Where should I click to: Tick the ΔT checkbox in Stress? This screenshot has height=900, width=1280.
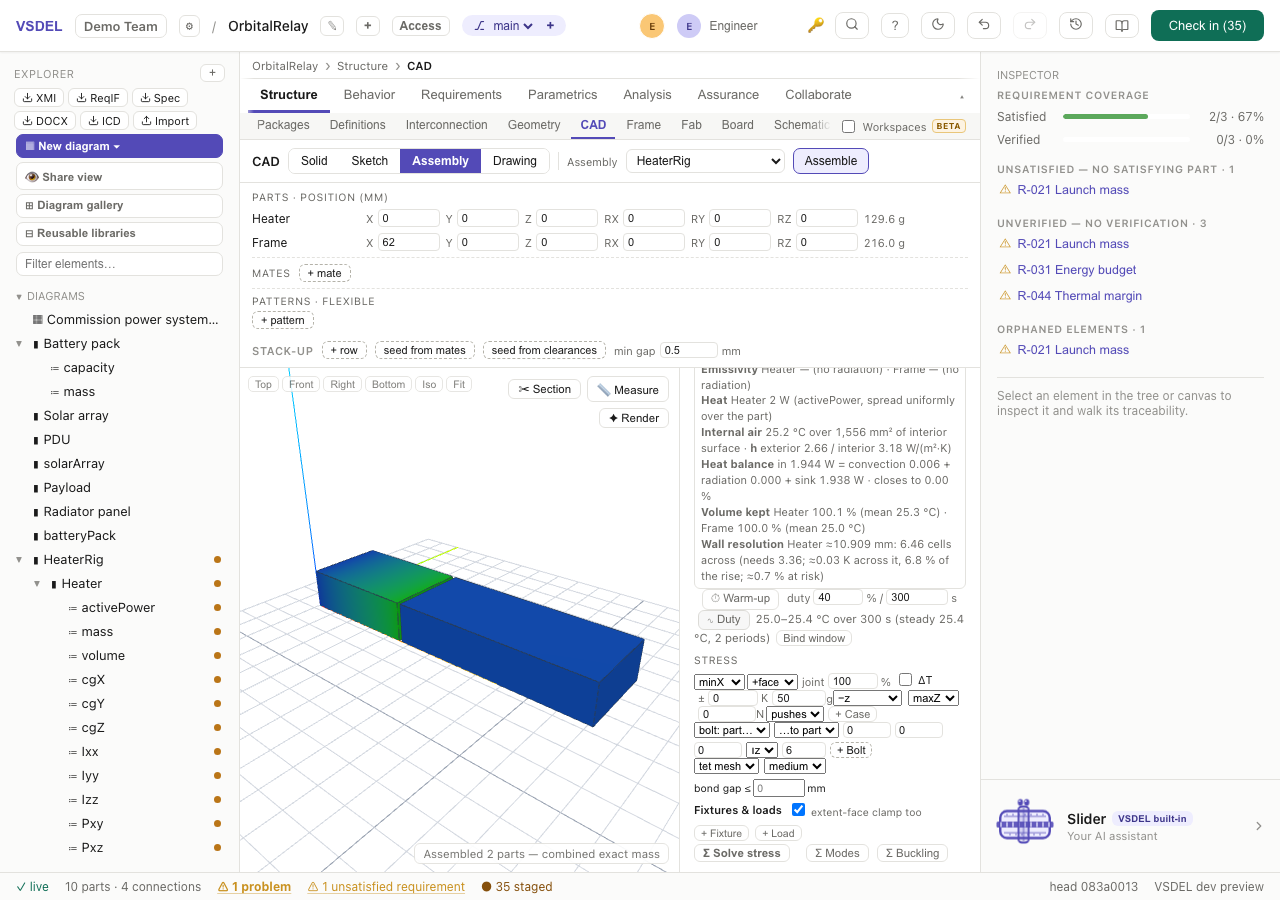(906, 680)
